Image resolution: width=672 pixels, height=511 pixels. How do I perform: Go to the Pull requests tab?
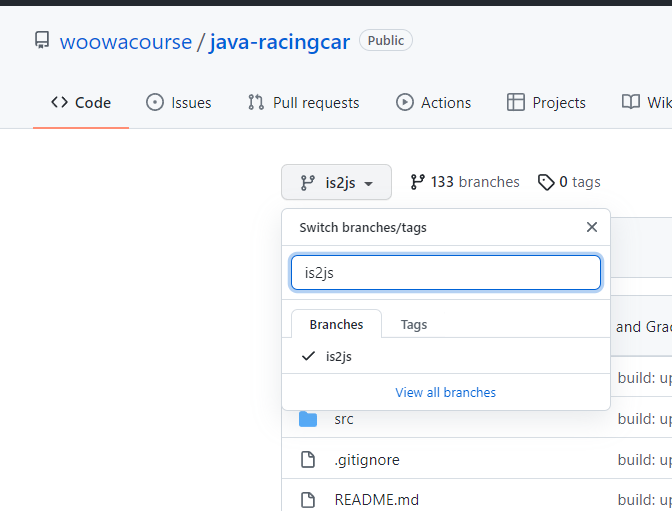point(303,103)
